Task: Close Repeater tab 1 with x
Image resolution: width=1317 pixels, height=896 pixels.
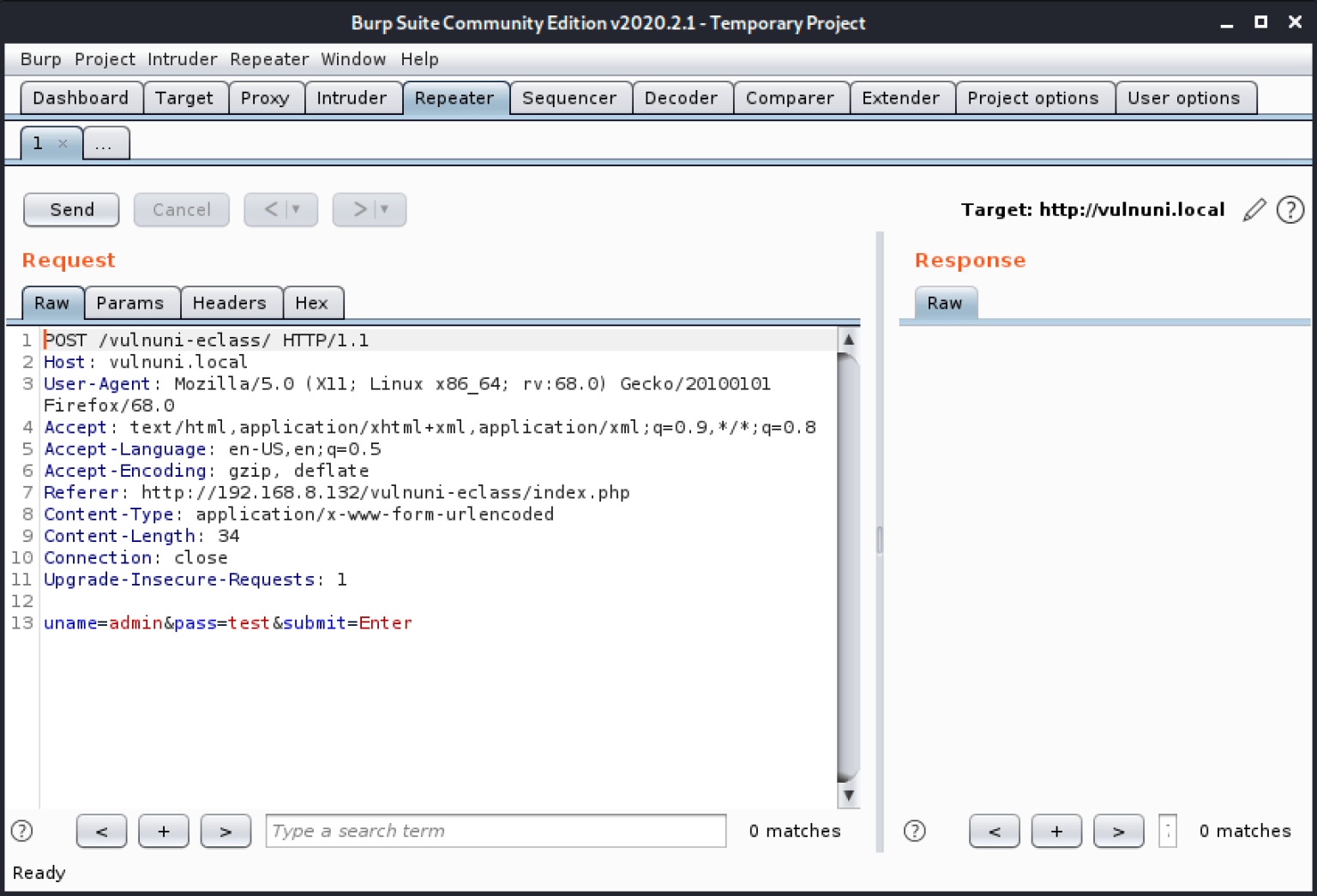Action: pos(63,143)
